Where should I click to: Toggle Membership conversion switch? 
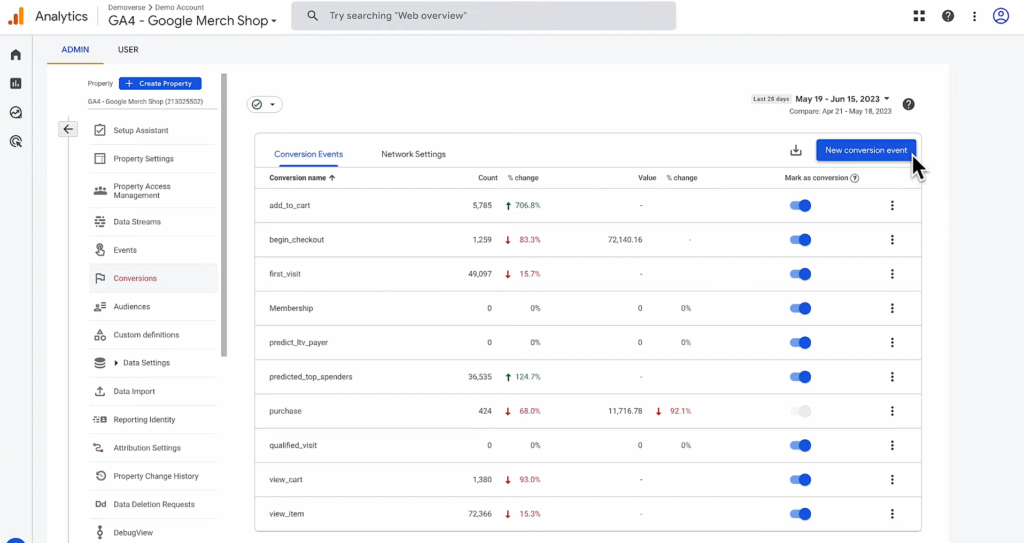[x=801, y=308]
